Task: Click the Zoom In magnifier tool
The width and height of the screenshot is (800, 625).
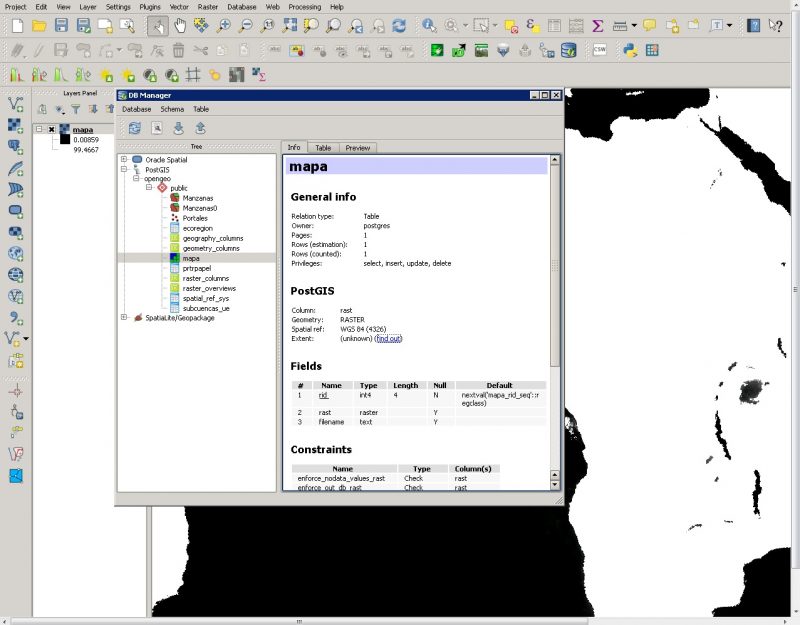Action: 223,26
